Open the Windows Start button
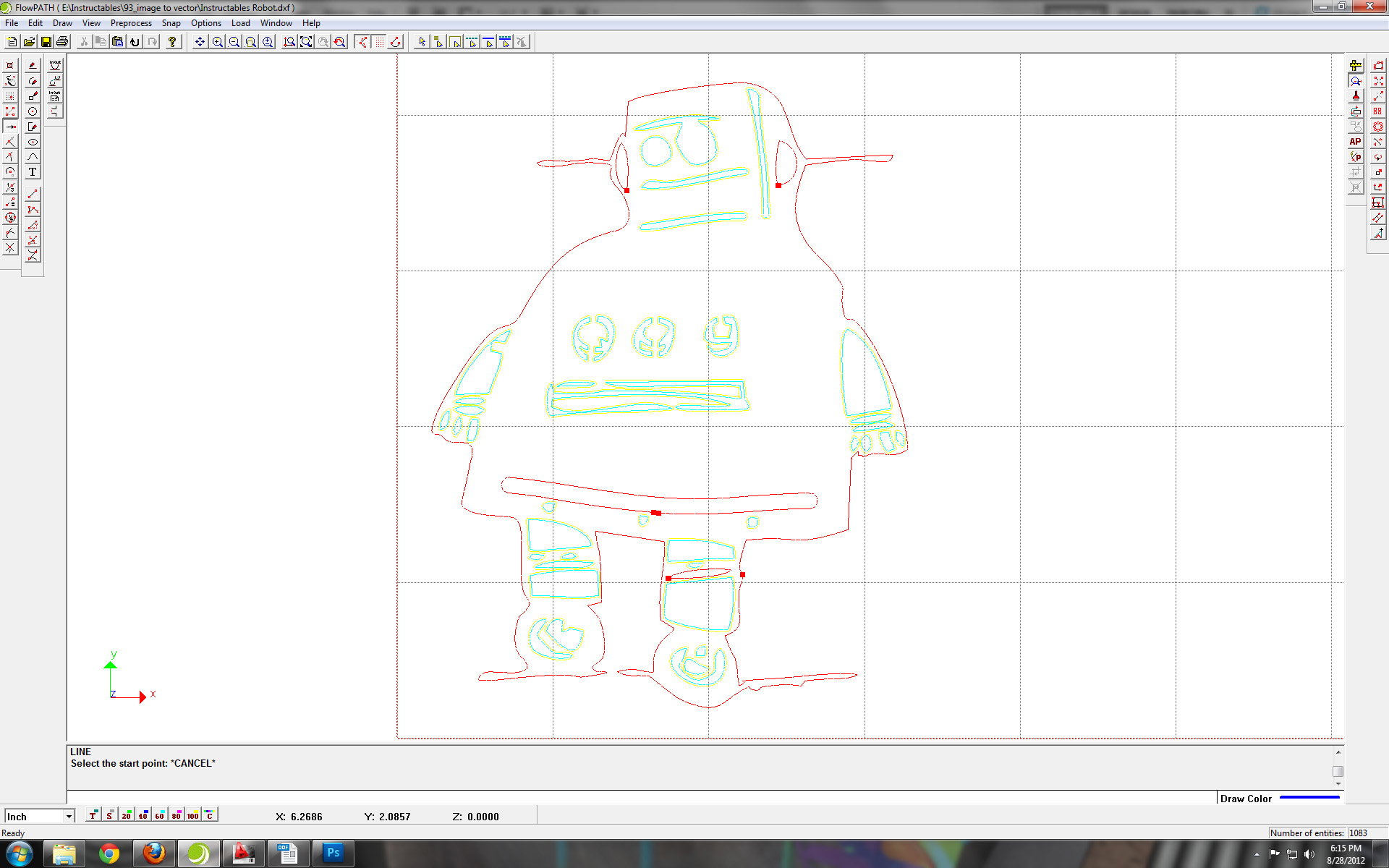 click(x=19, y=854)
